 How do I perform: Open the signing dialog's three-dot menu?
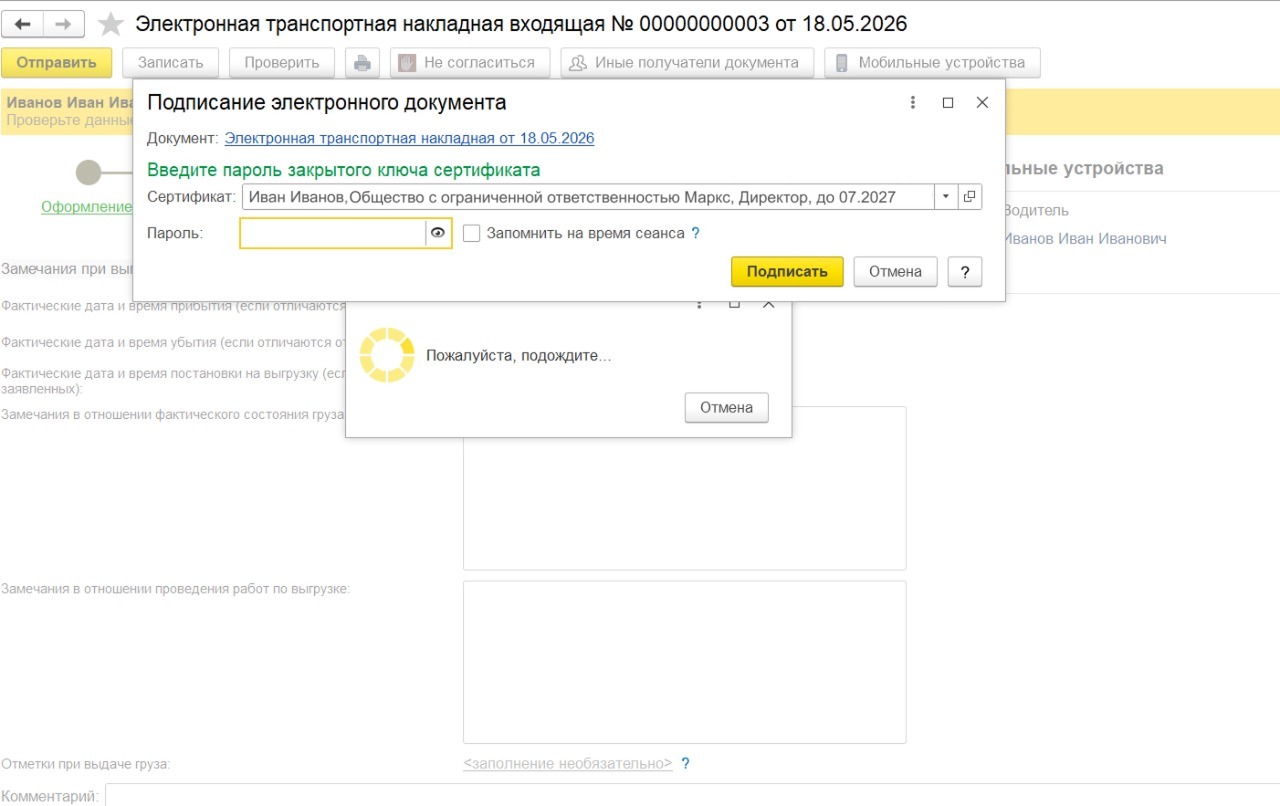point(913,103)
